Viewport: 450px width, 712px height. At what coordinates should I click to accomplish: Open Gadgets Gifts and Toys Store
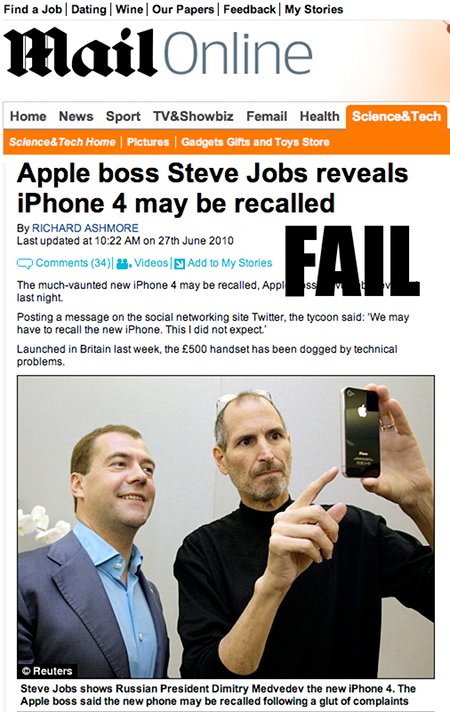tap(255, 142)
